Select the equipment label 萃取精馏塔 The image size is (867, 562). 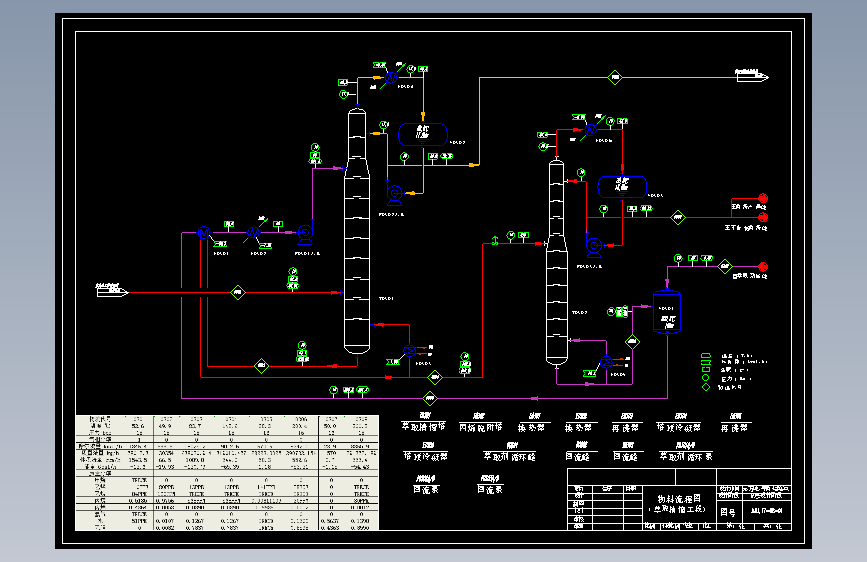(x=423, y=427)
